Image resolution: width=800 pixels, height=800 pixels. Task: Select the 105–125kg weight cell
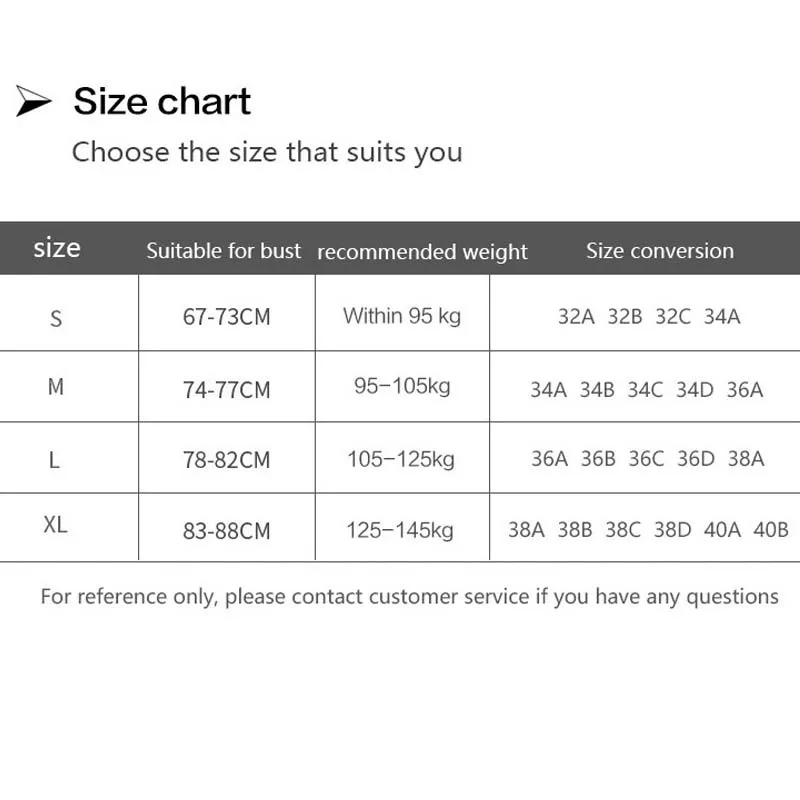401,459
